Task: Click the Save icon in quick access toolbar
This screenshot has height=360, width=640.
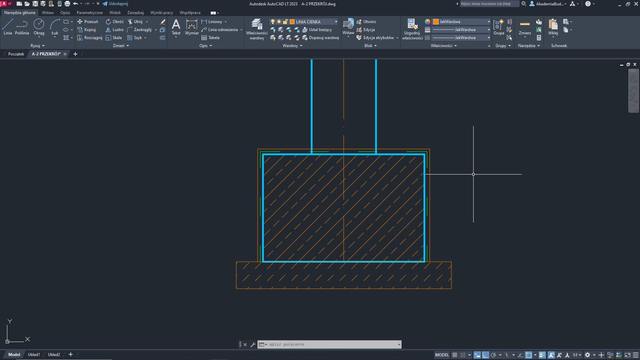Action: [x=35, y=4]
